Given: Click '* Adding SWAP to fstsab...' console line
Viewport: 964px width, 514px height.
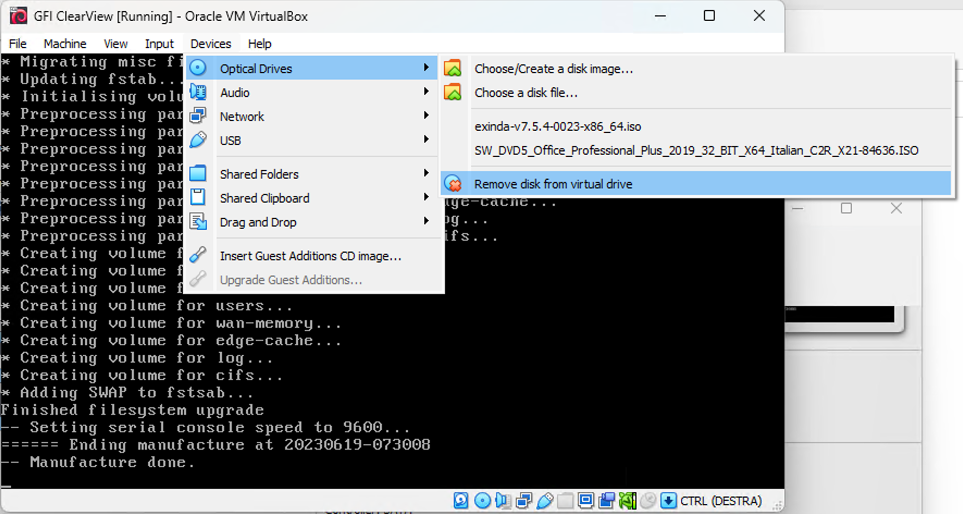Looking at the screenshot, I should 127,392.
